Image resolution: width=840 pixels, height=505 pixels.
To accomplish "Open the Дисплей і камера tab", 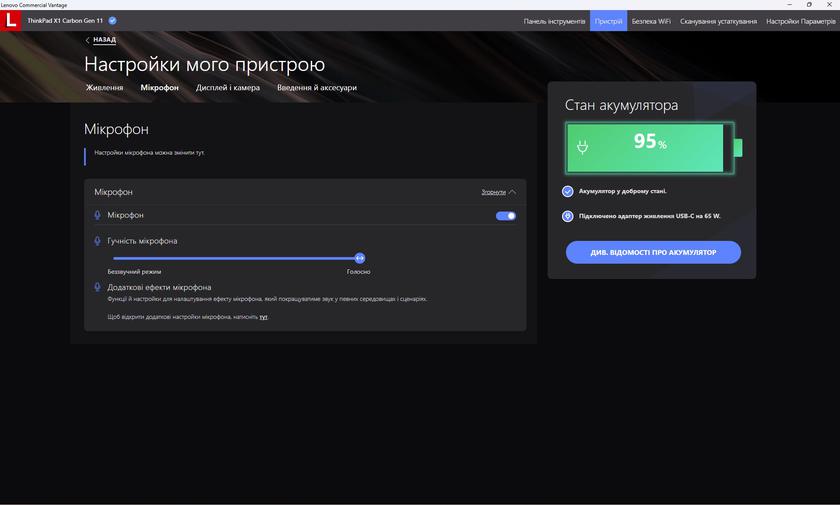I will pyautogui.click(x=227, y=88).
